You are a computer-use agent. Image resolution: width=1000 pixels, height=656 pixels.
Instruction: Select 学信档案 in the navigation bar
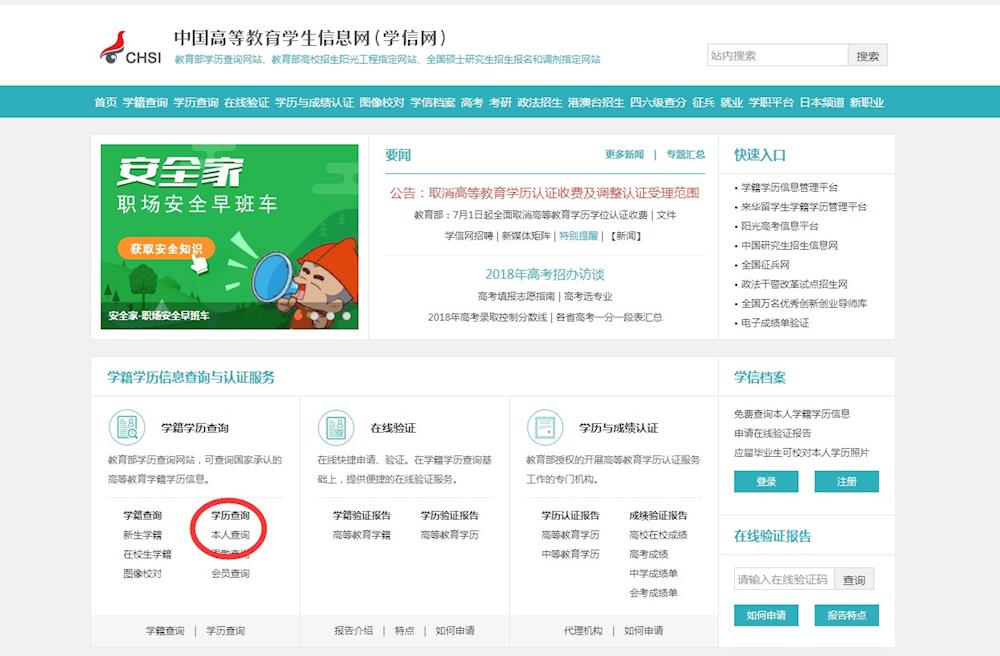(x=432, y=102)
